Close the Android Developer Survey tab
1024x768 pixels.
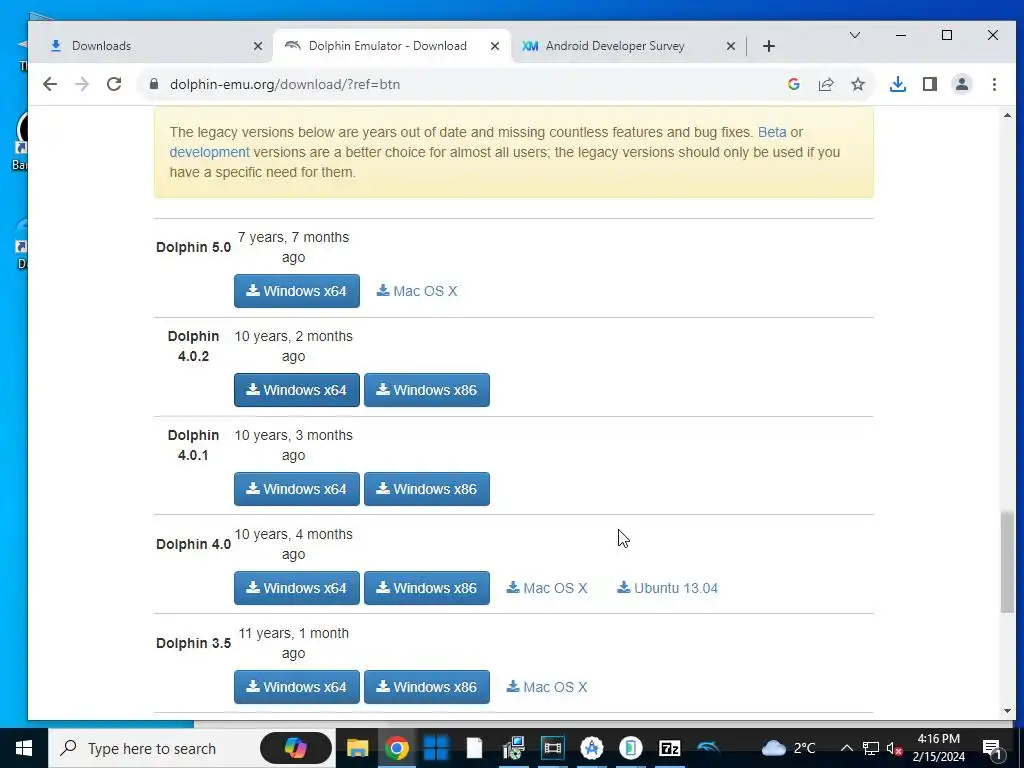731,46
